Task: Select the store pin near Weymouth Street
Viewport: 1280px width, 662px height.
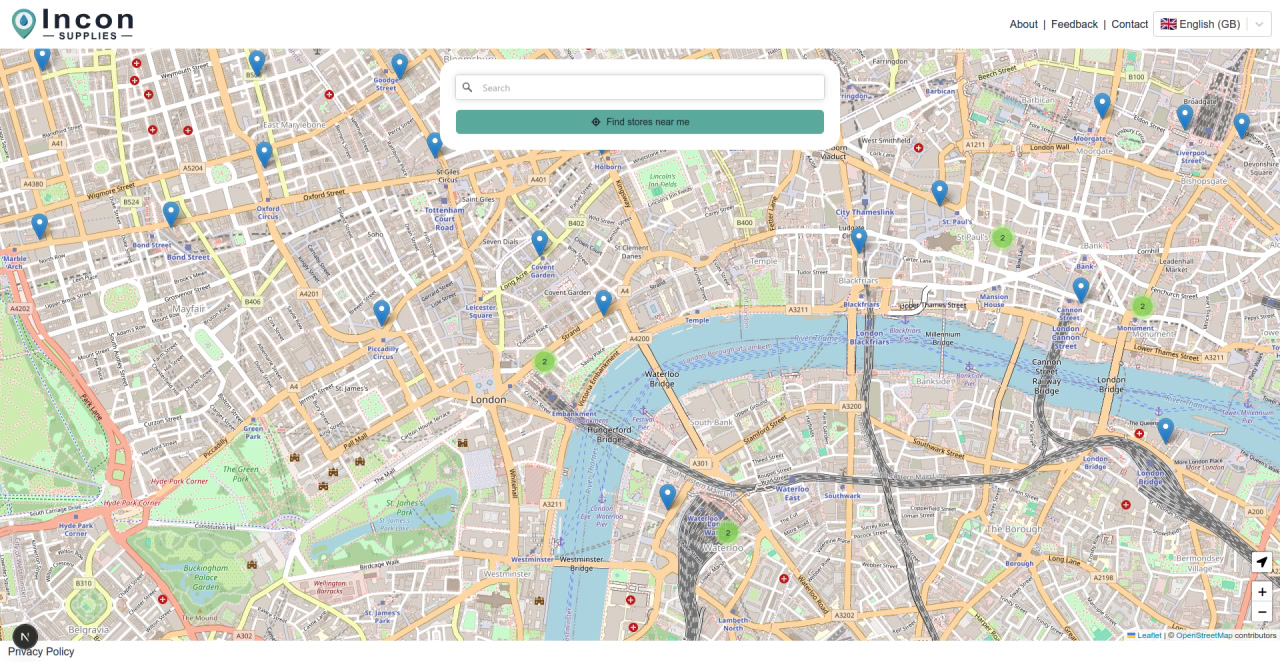Action: pyautogui.click(x=257, y=64)
